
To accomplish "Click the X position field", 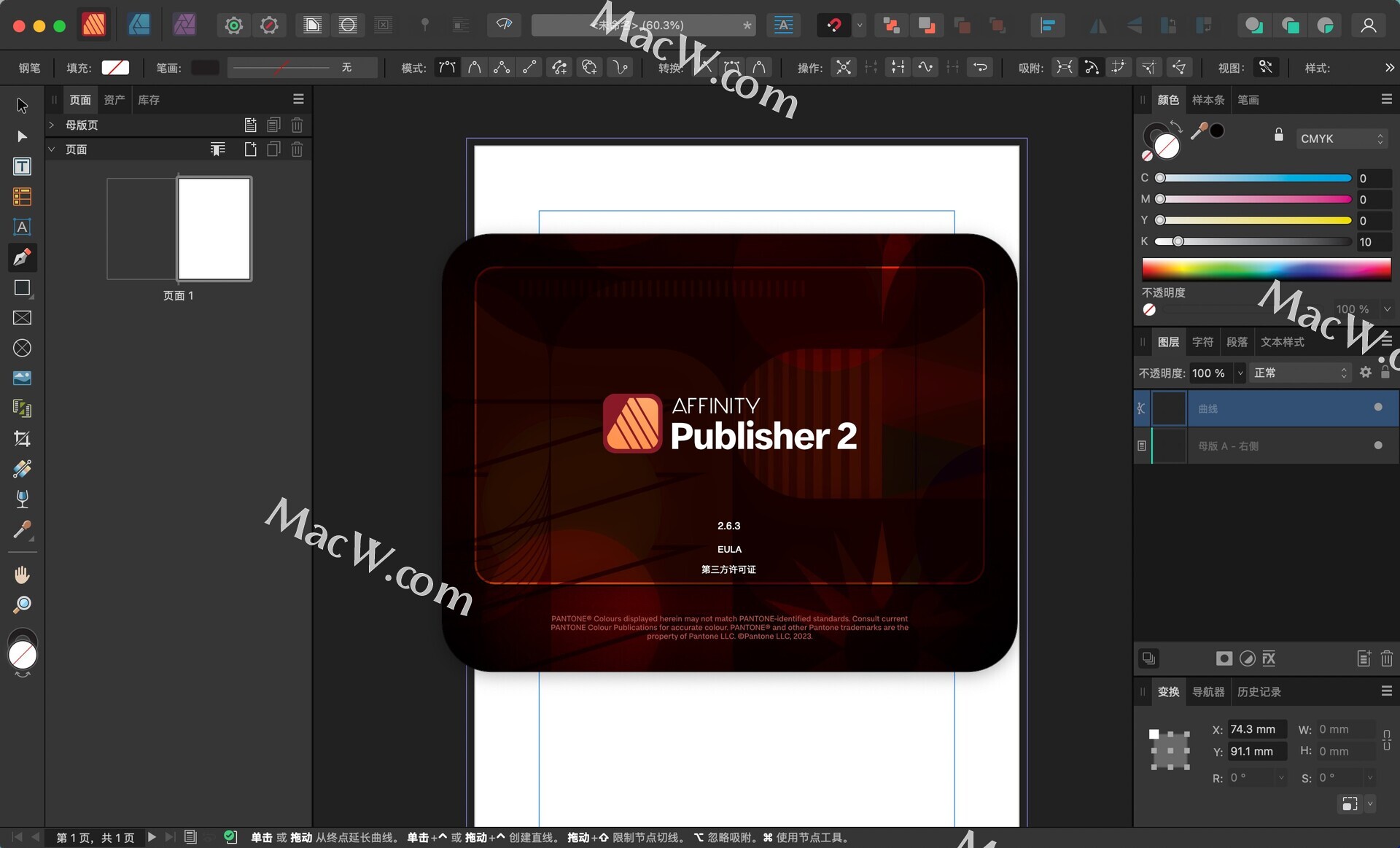I will point(1257,729).
